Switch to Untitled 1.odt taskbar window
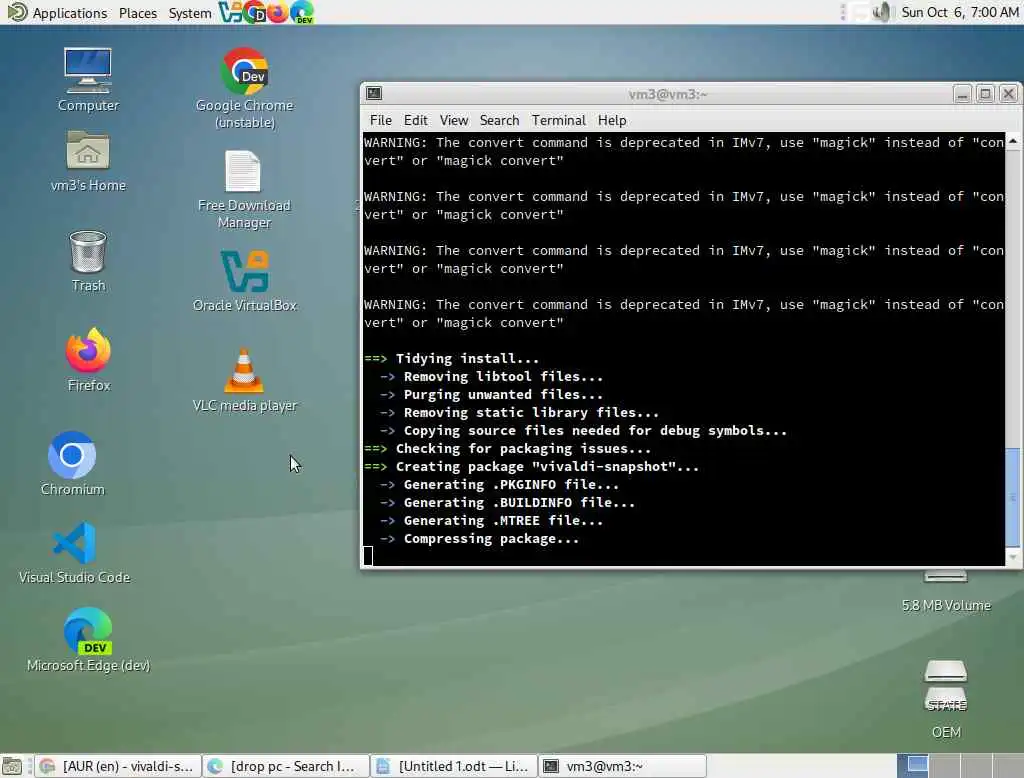The height and width of the screenshot is (778, 1024). (x=454, y=766)
